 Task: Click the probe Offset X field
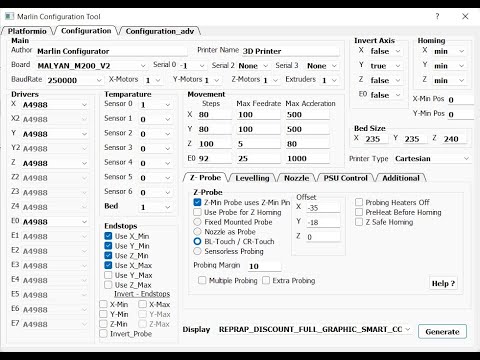click(323, 208)
